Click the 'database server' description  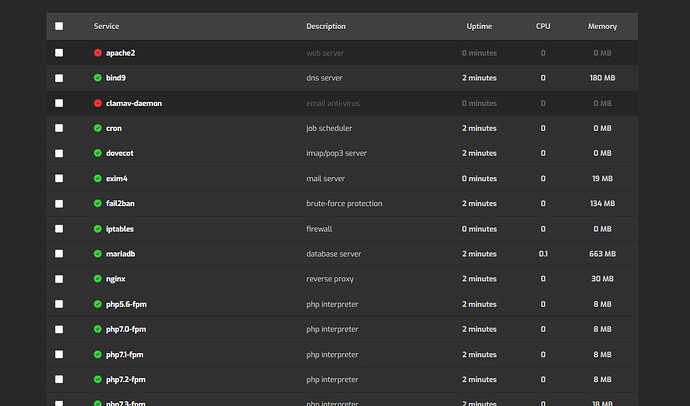click(334, 254)
